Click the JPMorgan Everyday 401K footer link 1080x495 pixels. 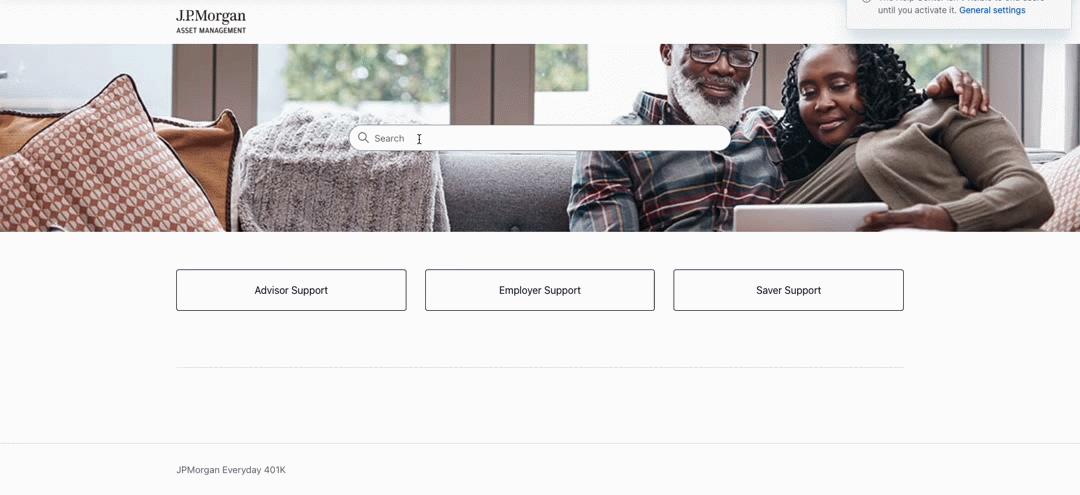tap(231, 470)
